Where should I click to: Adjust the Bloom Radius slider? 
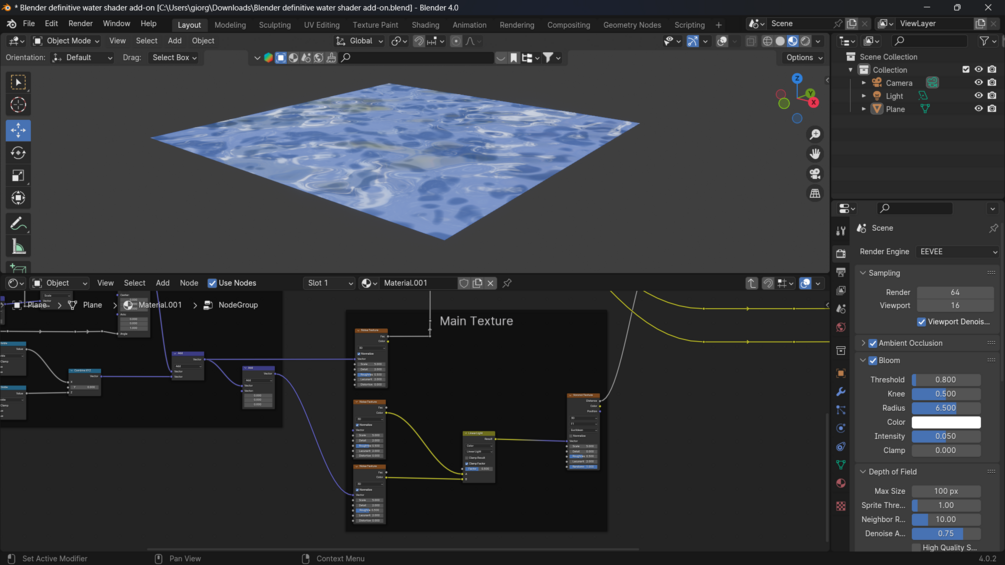click(x=946, y=408)
